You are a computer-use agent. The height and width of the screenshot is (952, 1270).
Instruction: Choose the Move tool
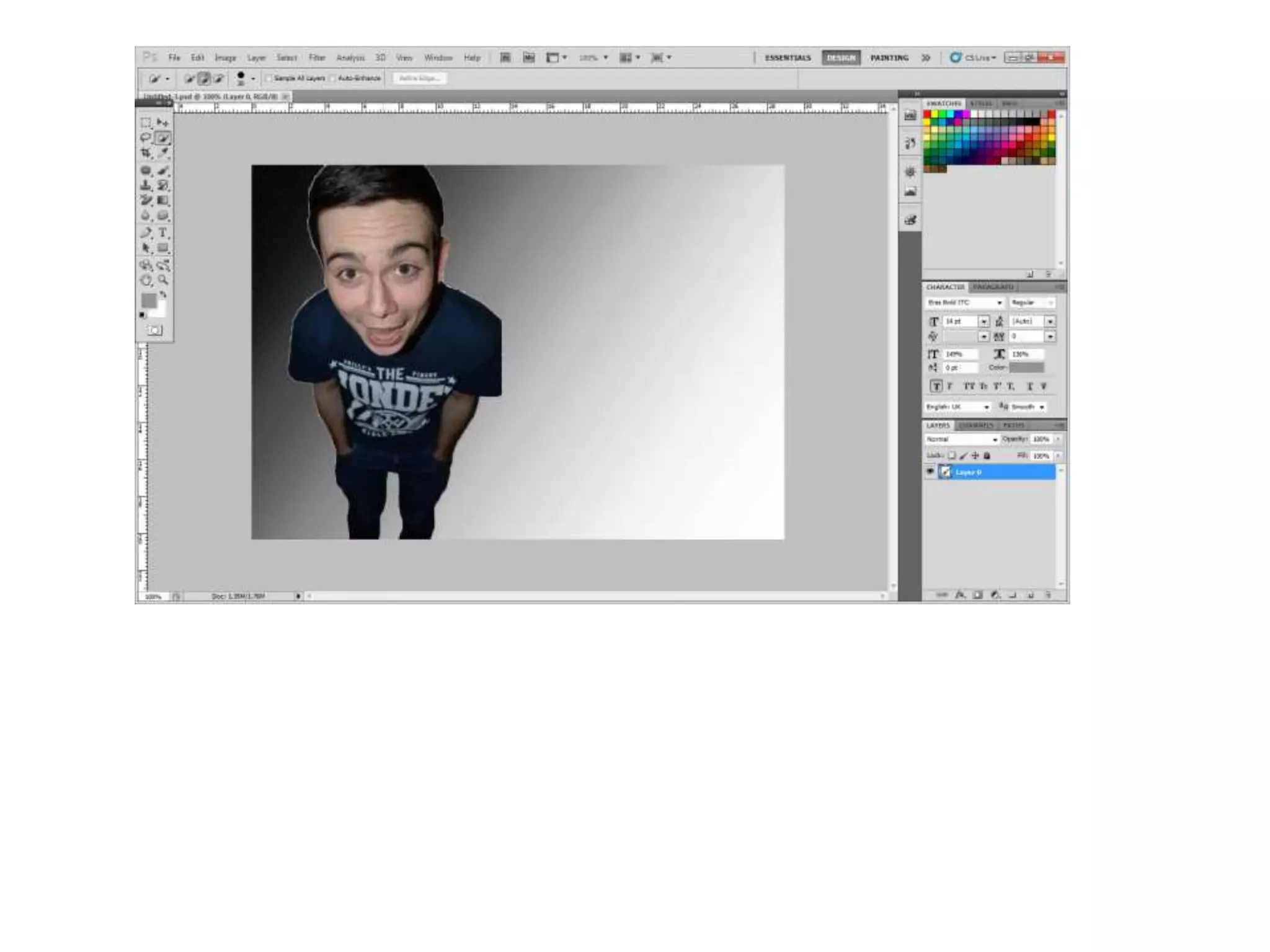pyautogui.click(x=163, y=123)
